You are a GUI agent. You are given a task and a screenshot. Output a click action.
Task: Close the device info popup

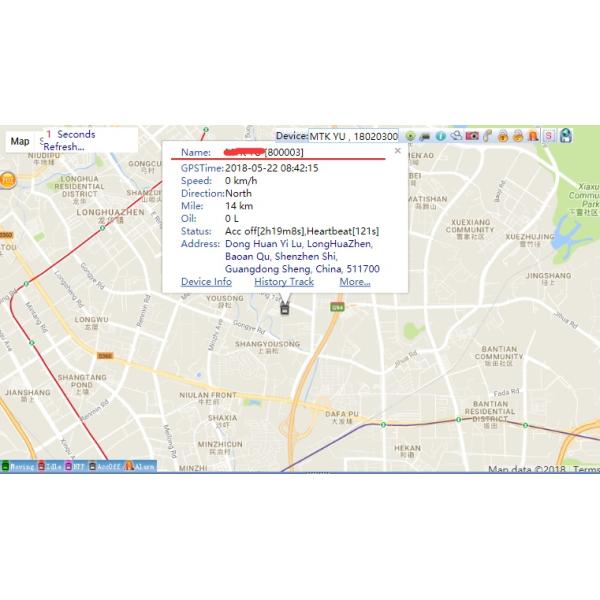(x=397, y=151)
